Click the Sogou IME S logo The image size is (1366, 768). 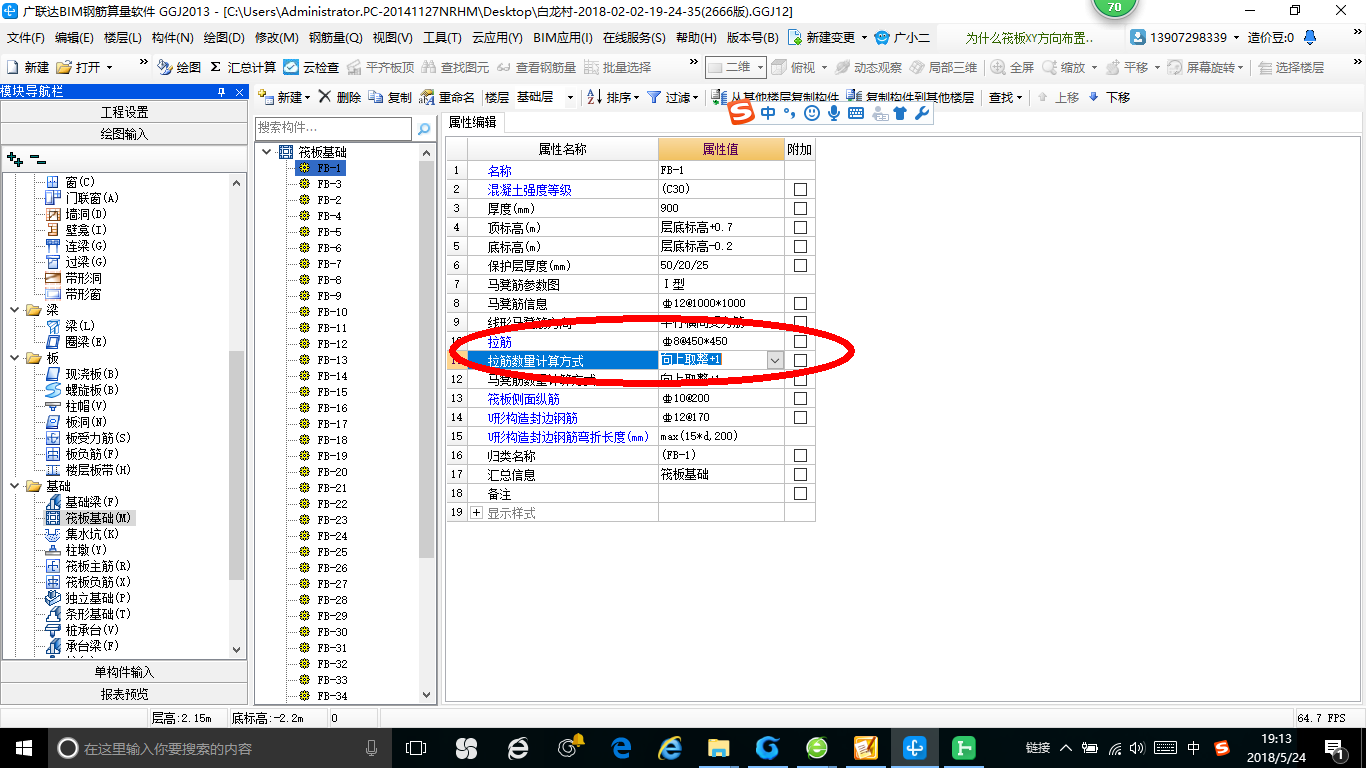point(741,113)
